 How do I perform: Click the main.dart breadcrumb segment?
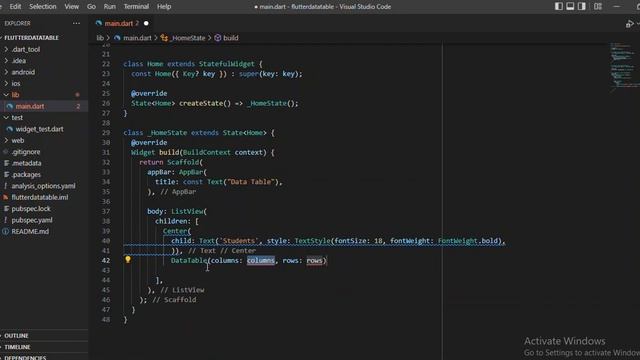click(x=137, y=38)
